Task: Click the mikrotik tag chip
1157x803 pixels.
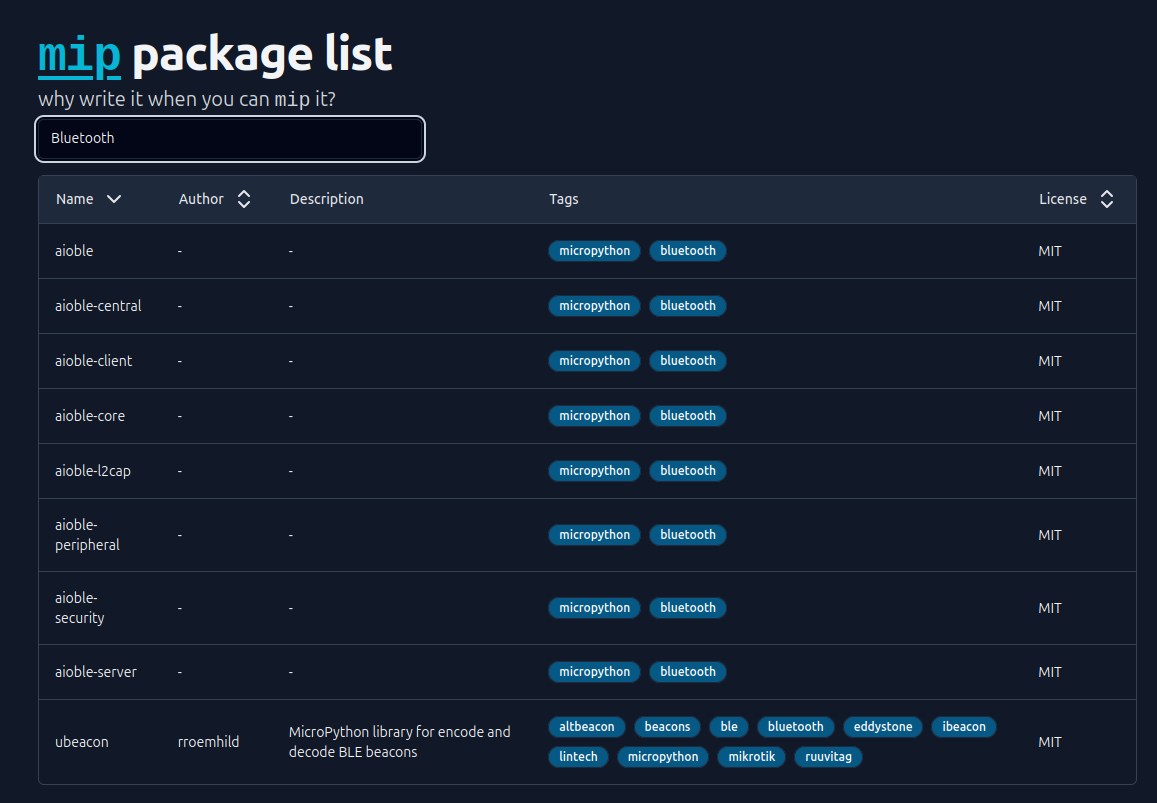Action: 752,757
